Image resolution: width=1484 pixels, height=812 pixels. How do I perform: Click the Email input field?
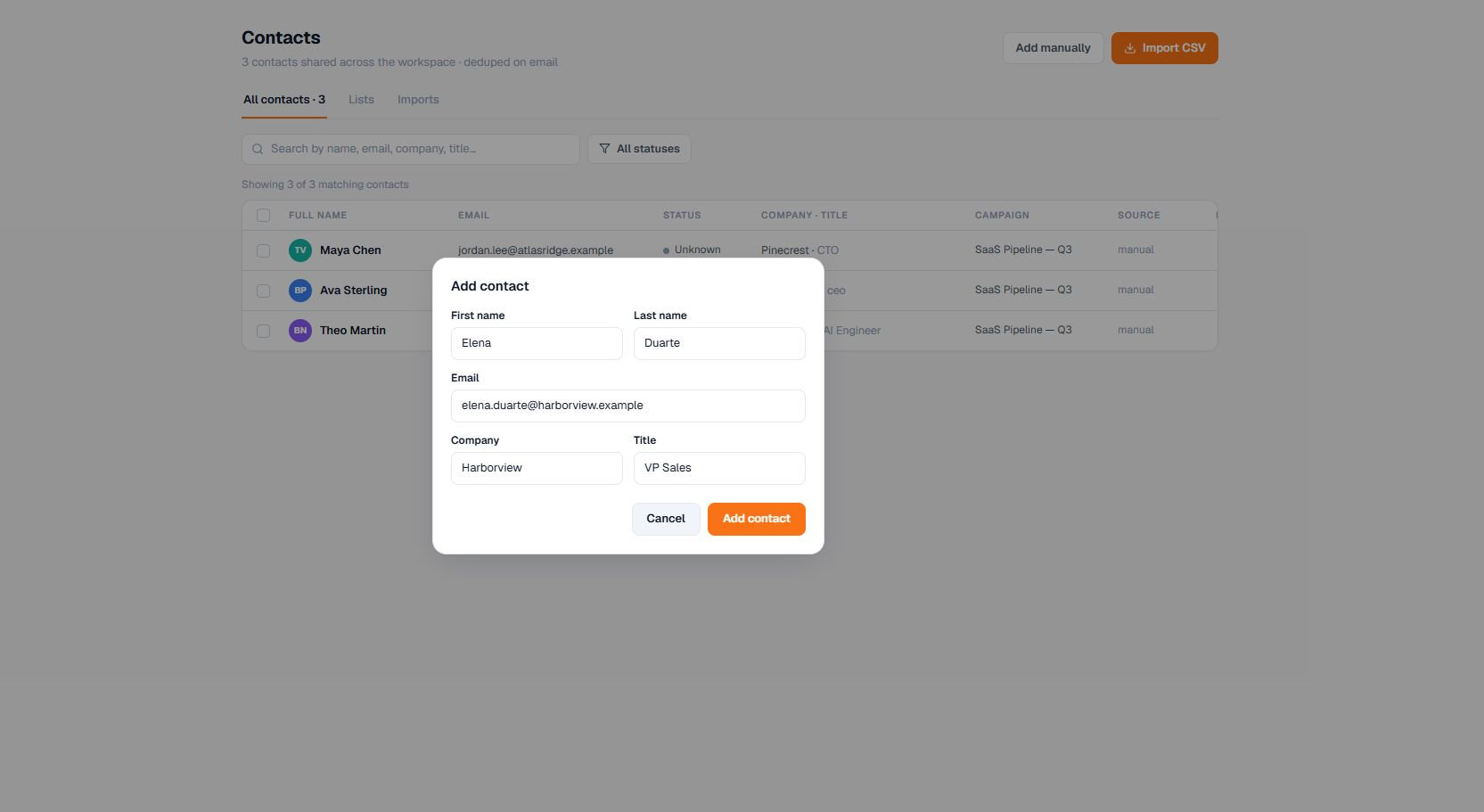tap(628, 406)
